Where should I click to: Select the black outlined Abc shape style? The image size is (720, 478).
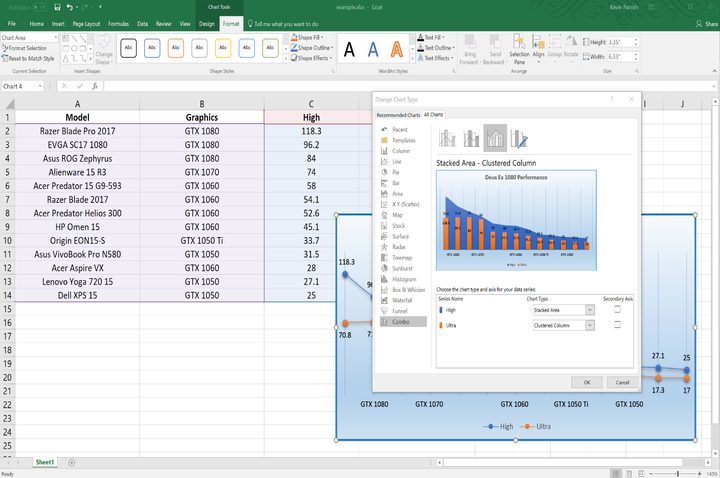(x=129, y=48)
